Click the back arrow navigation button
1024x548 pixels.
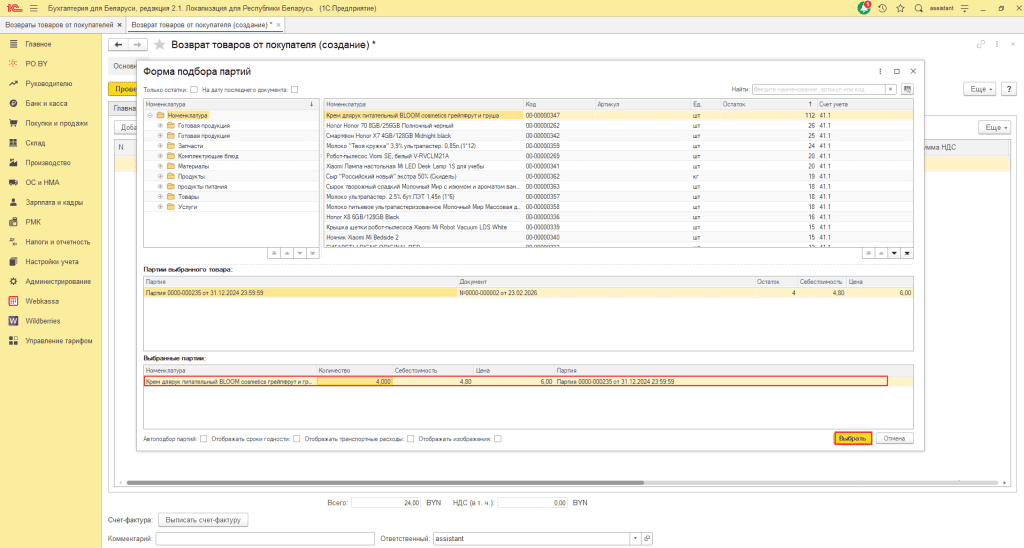pyautogui.click(x=118, y=45)
